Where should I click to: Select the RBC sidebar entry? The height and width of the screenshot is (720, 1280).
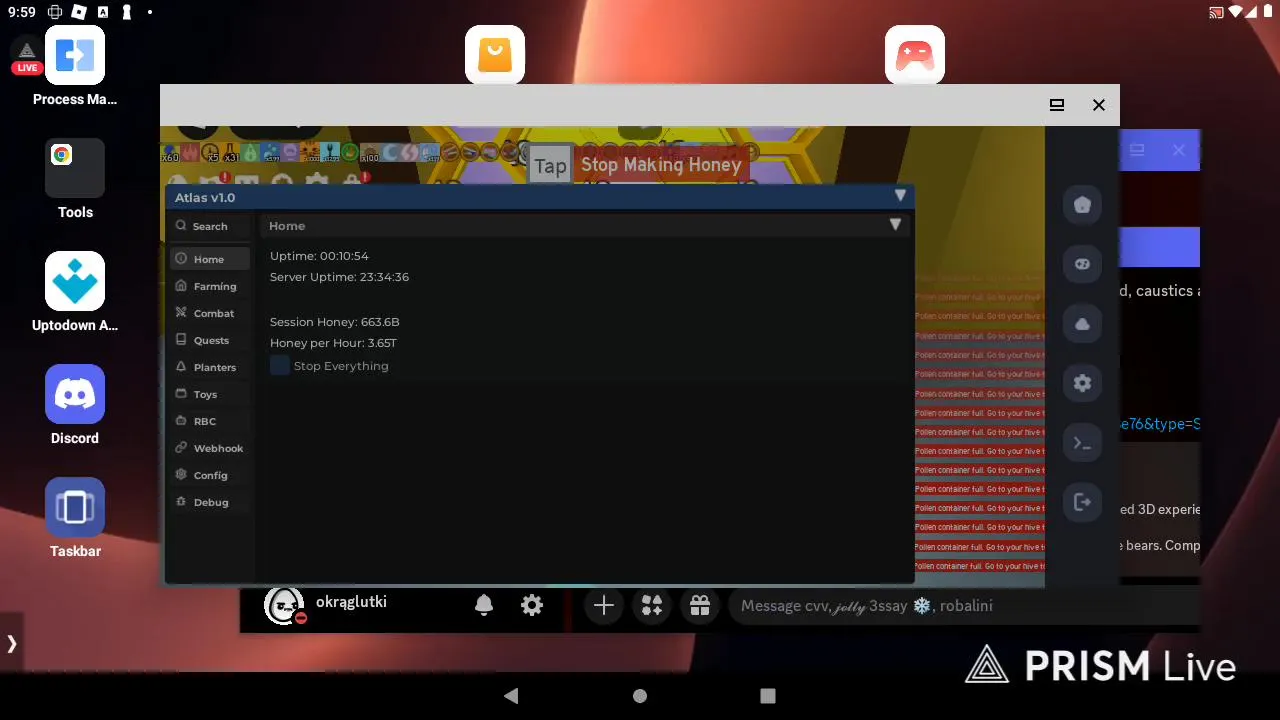coord(209,421)
